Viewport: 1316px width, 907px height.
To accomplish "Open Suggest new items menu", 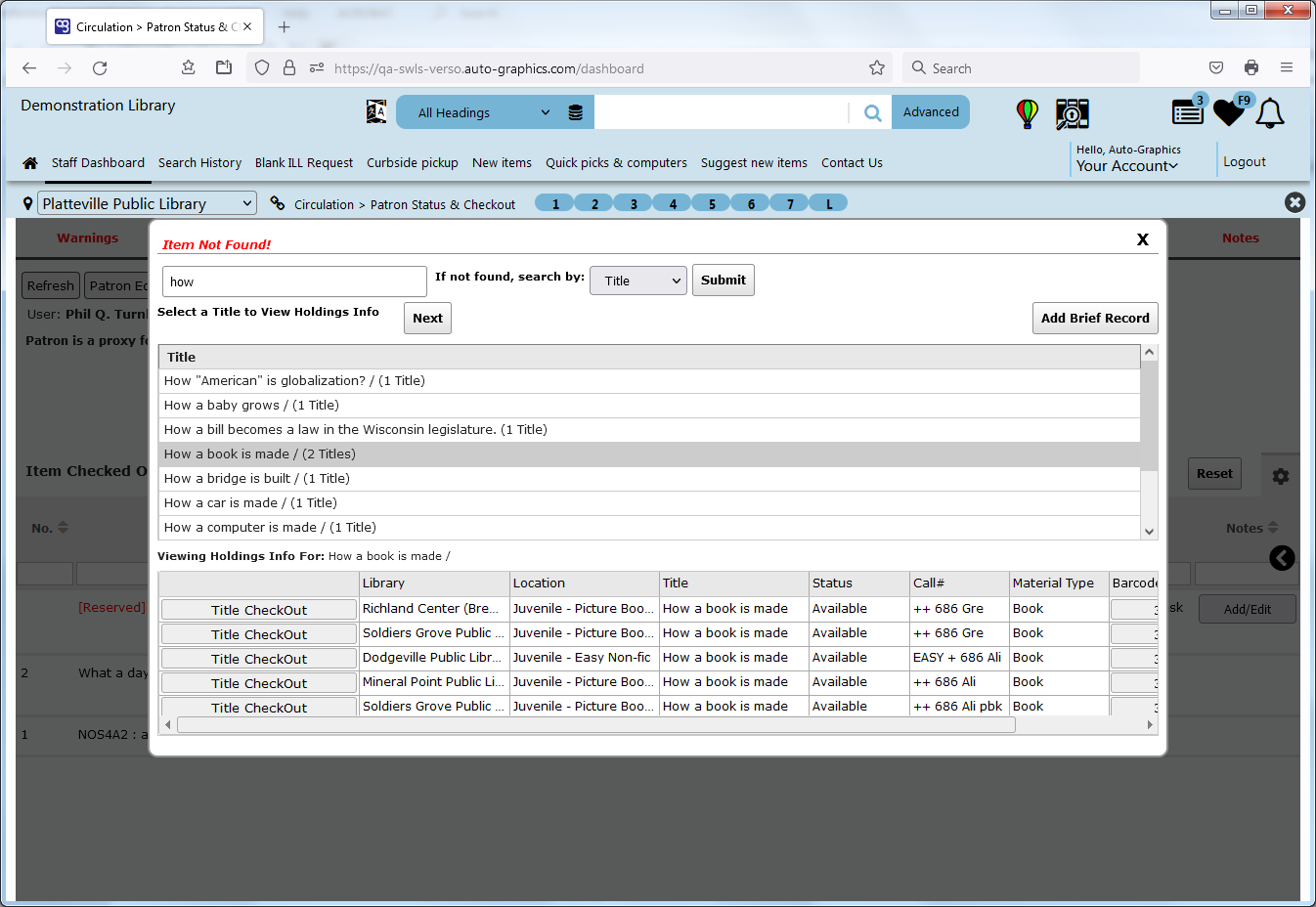I will (754, 163).
